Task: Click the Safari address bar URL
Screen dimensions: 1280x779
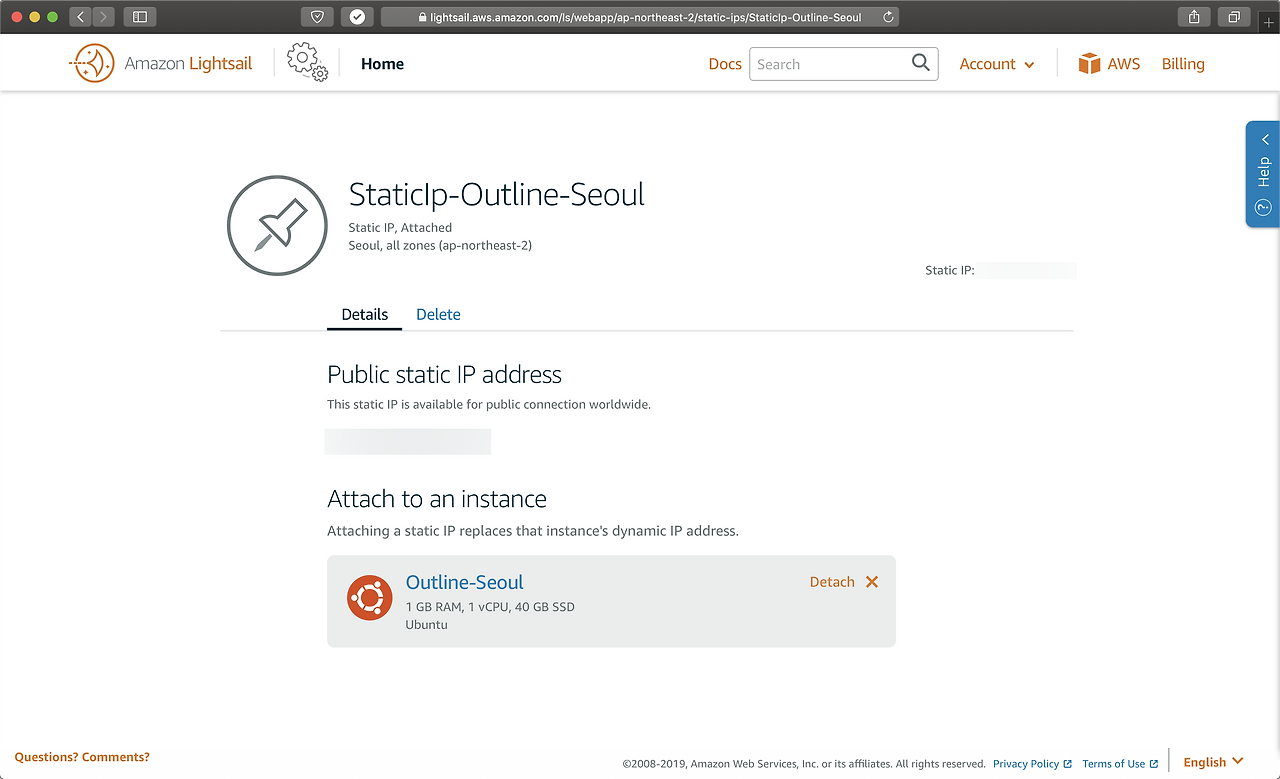Action: pyautogui.click(x=646, y=17)
